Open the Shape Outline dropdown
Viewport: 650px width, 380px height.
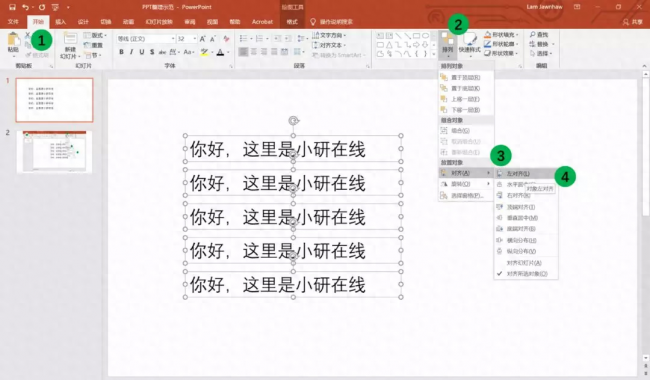click(502, 44)
